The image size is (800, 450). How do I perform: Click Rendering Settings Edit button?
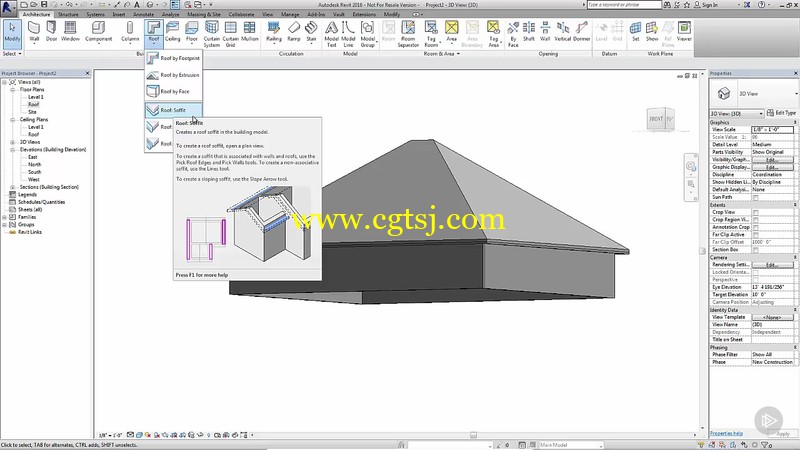tap(772, 265)
